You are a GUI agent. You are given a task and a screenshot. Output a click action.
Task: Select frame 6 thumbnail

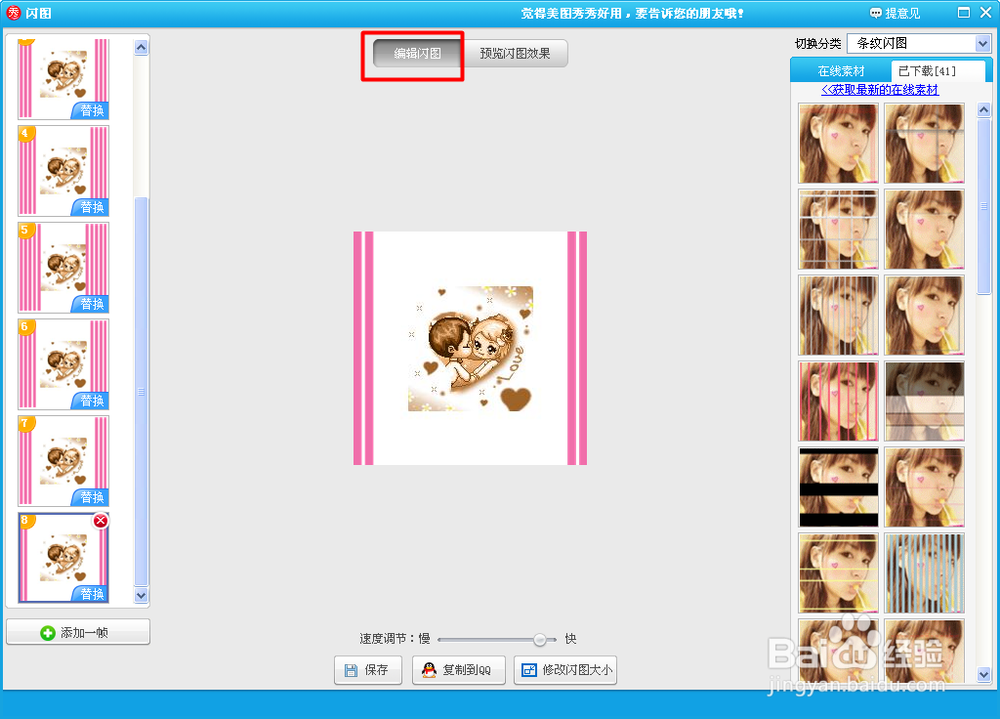63,364
